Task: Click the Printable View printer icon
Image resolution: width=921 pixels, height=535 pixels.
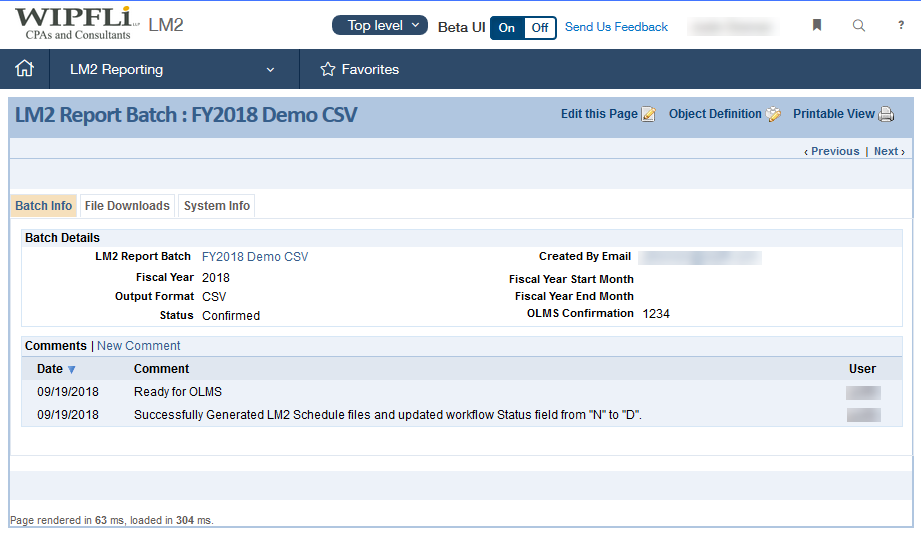Action: 886,115
